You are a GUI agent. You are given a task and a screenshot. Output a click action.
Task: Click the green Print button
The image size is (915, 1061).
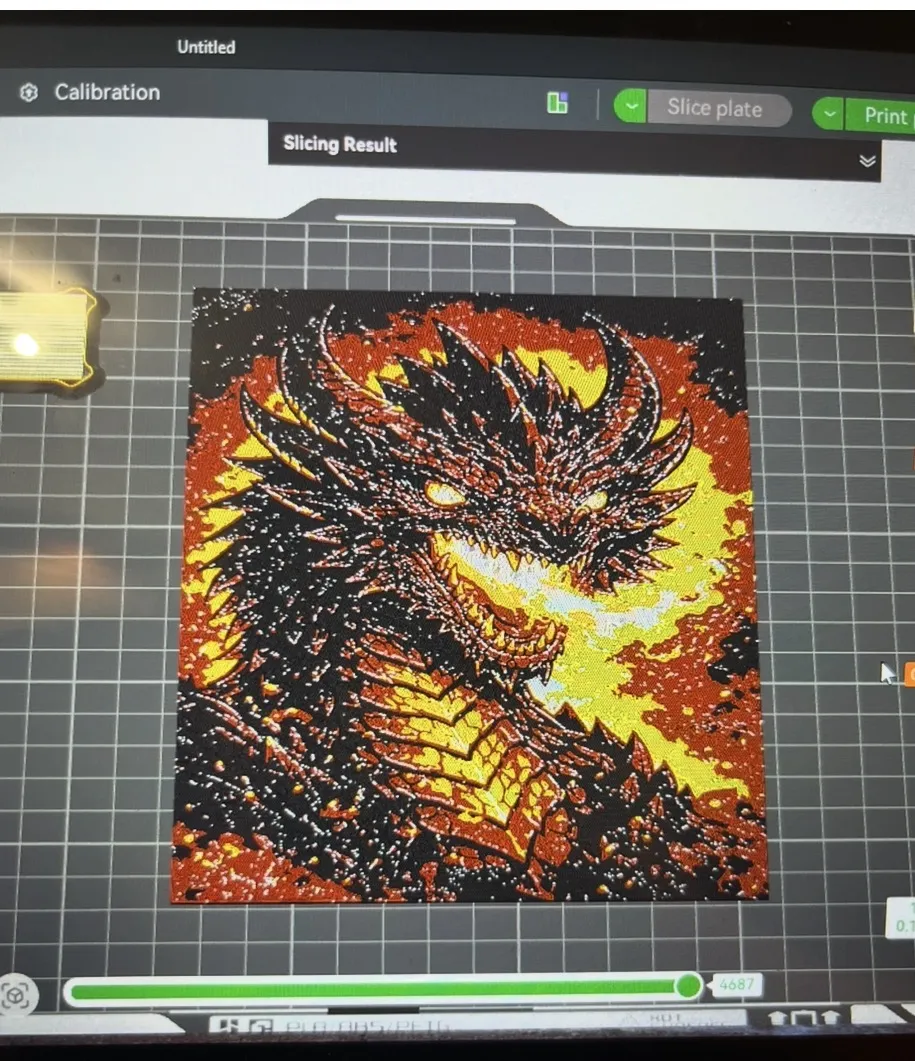point(880,116)
